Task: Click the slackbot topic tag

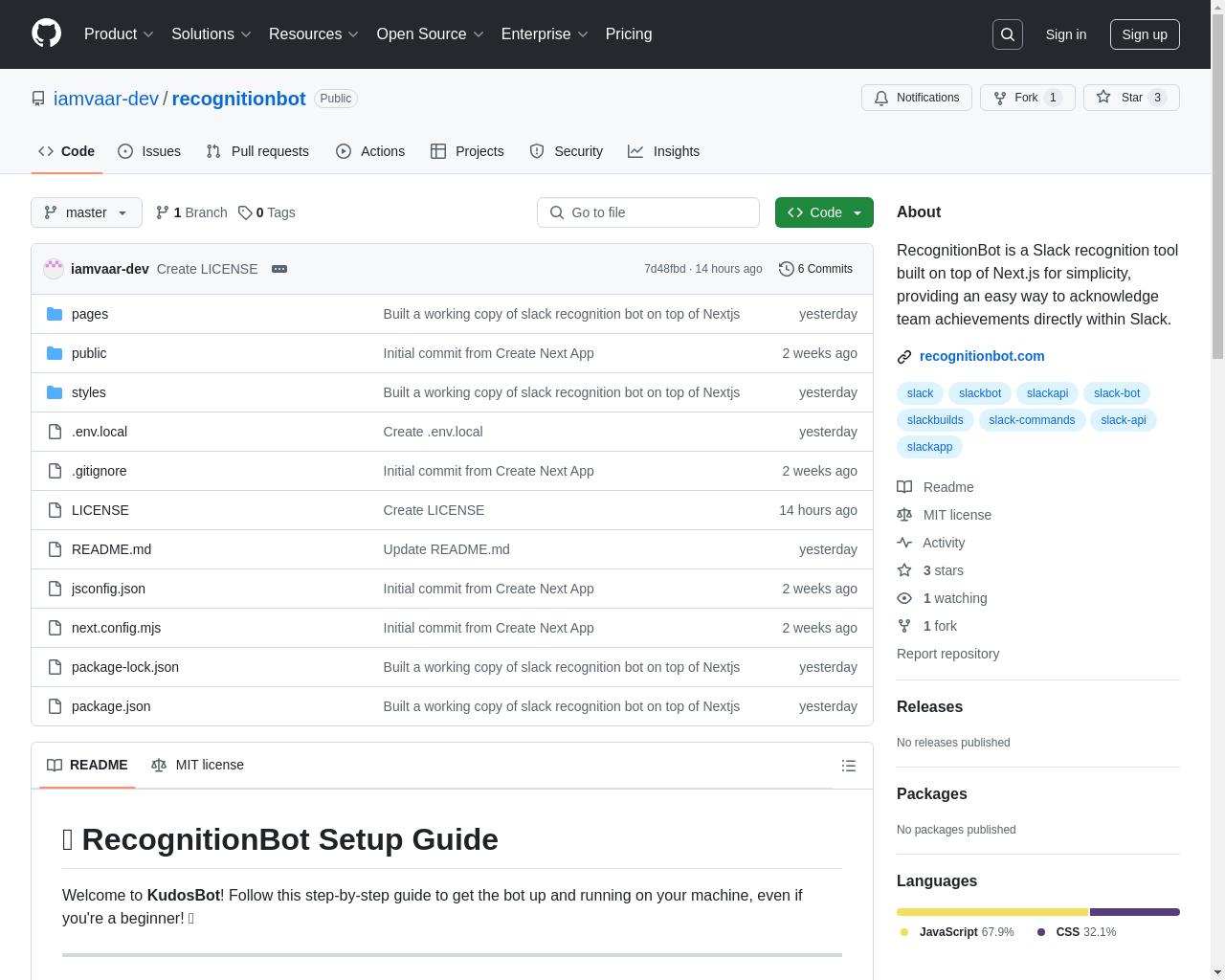Action: [x=980, y=393]
